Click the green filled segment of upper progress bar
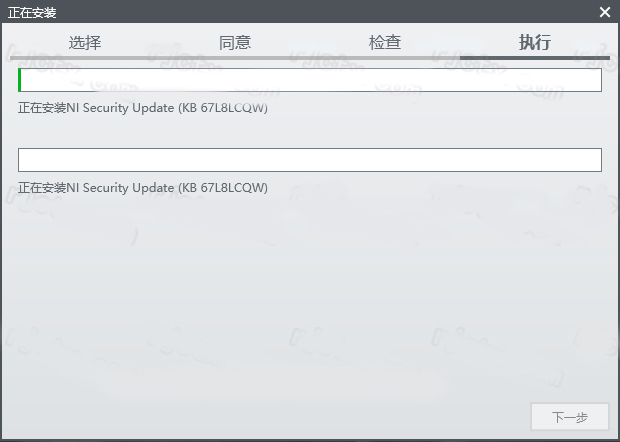Viewport: 620px width, 442px height. [20, 80]
